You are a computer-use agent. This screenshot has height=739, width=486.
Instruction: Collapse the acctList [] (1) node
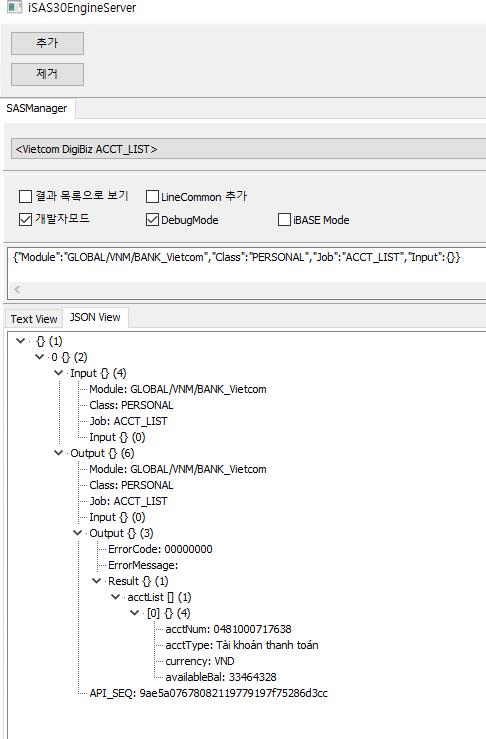[115, 597]
